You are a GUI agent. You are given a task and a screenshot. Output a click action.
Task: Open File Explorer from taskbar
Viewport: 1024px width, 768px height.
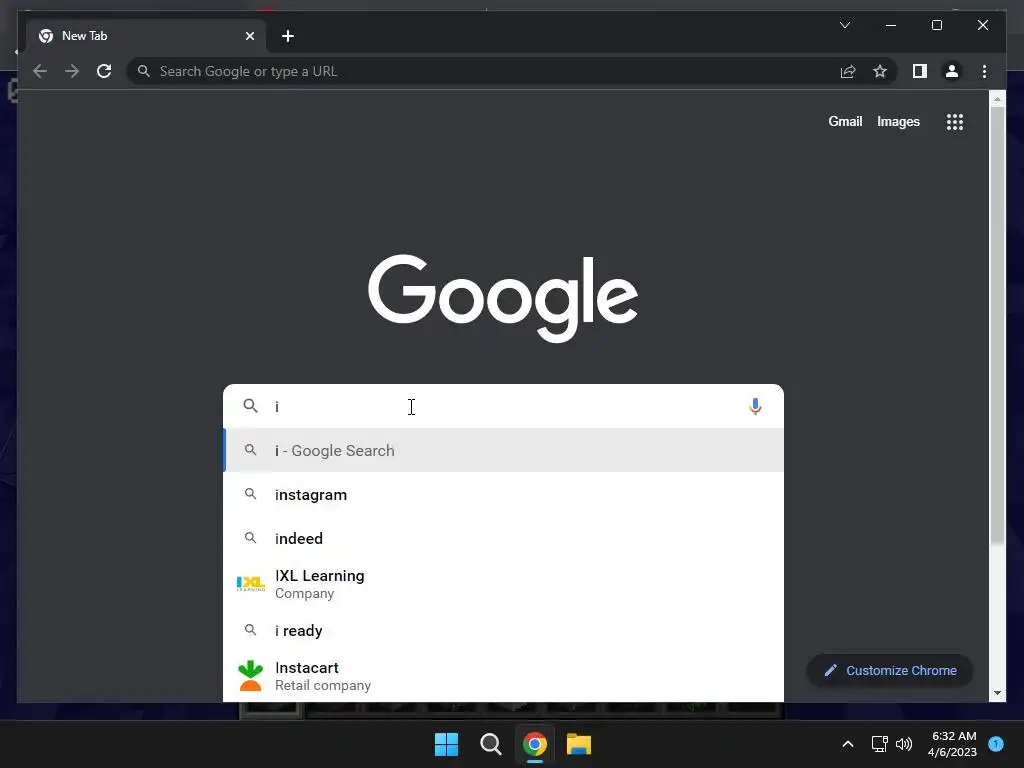579,744
